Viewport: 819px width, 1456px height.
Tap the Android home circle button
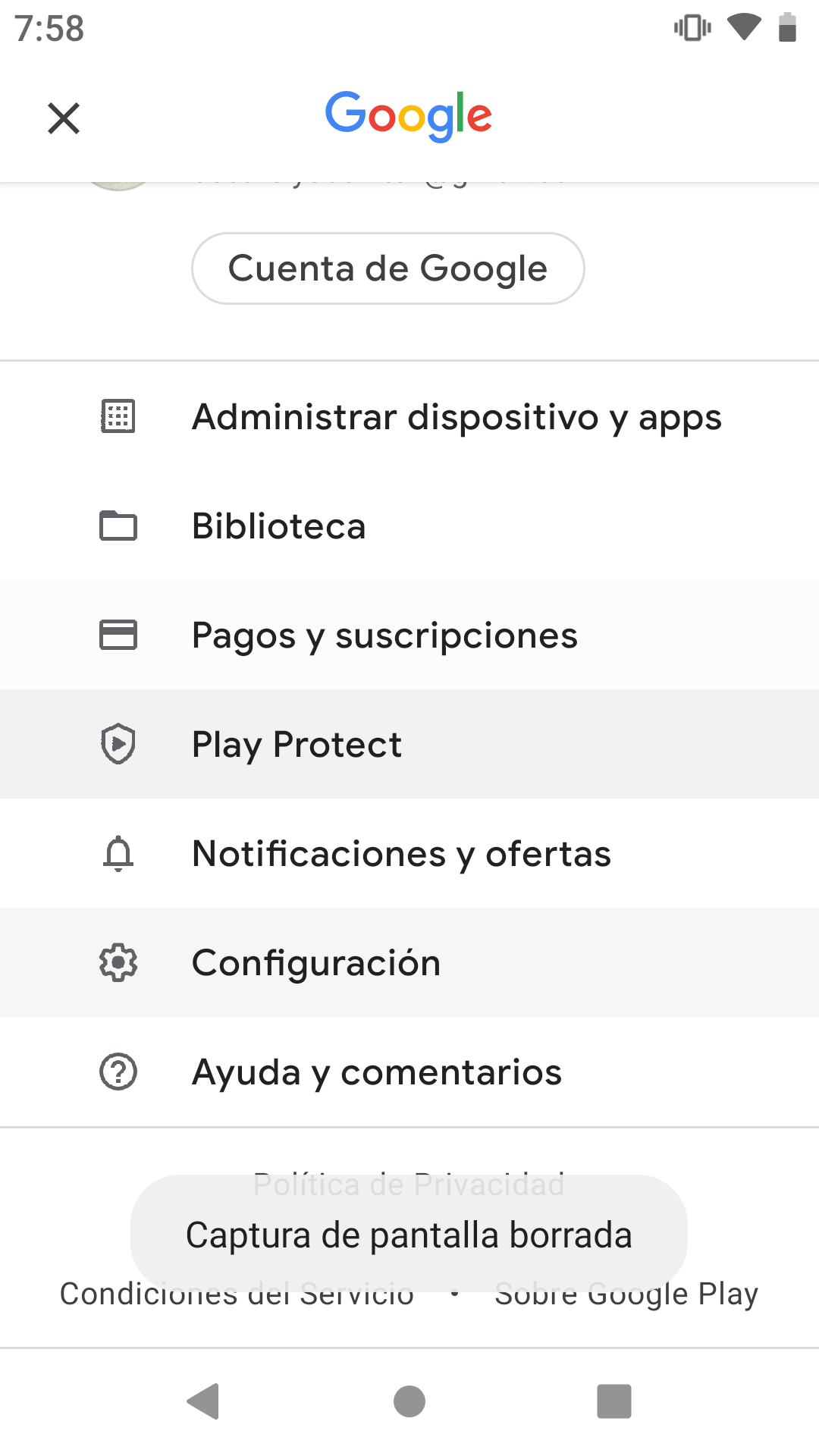click(409, 1401)
